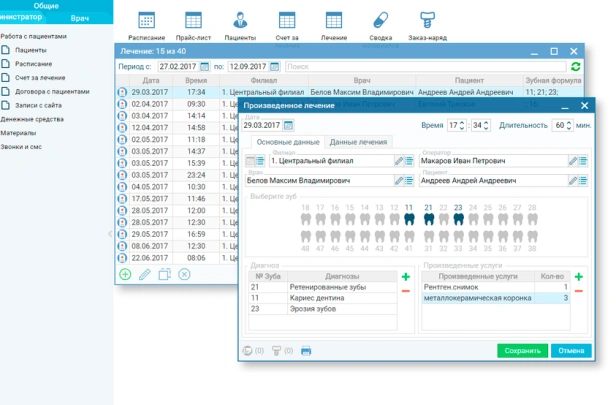The image size is (616, 405).
Task: Click the Отмена button
Action: [570, 351]
